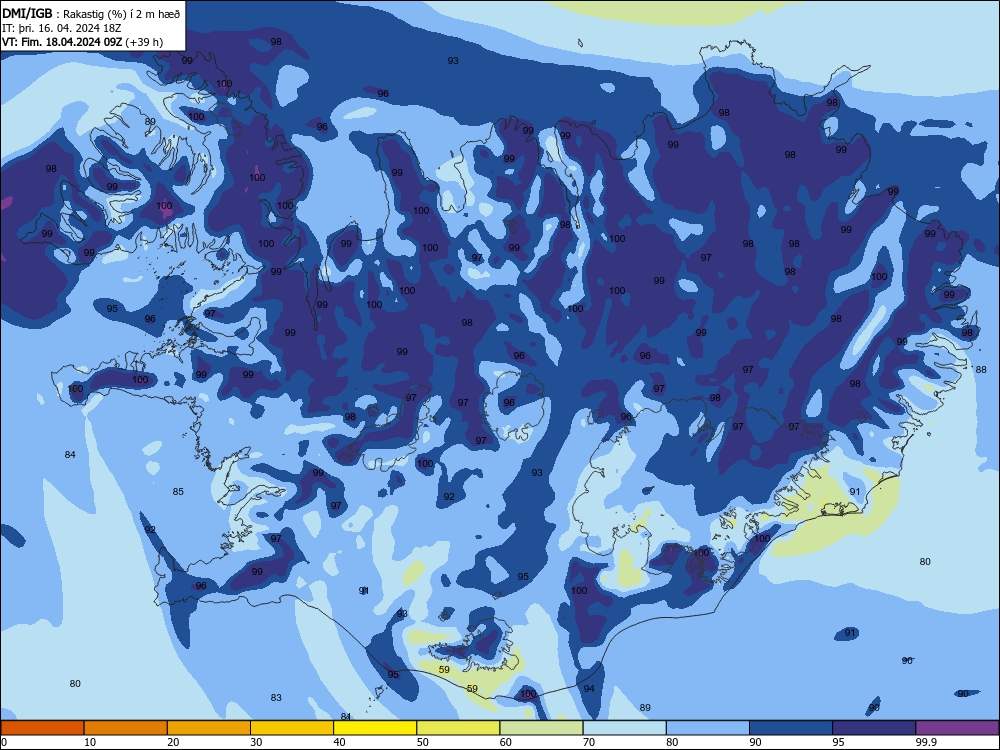This screenshot has height=750, width=1000.
Task: Click the '(+39 h)' forecast offset text
Action: click(x=144, y=42)
